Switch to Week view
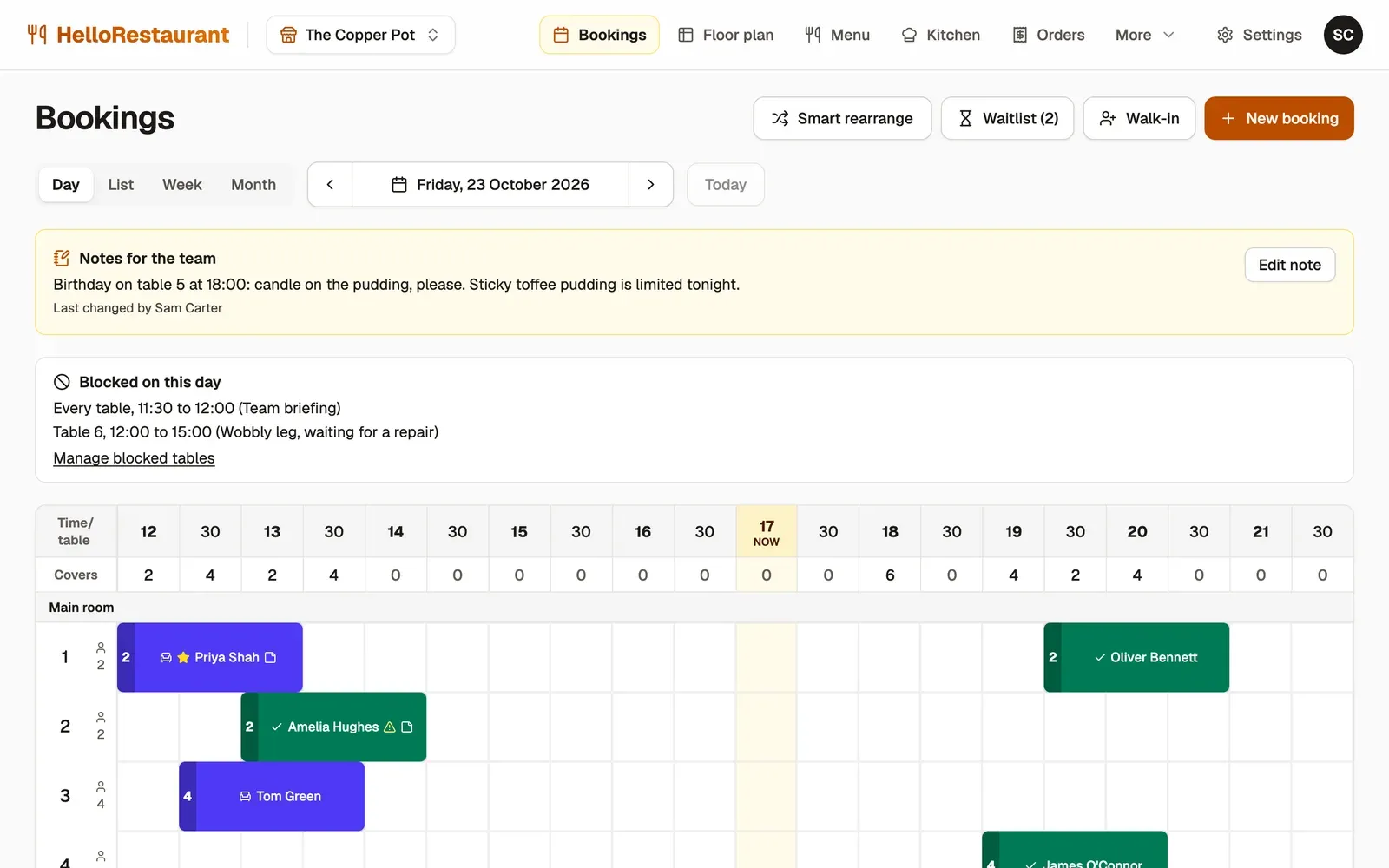 (x=182, y=185)
